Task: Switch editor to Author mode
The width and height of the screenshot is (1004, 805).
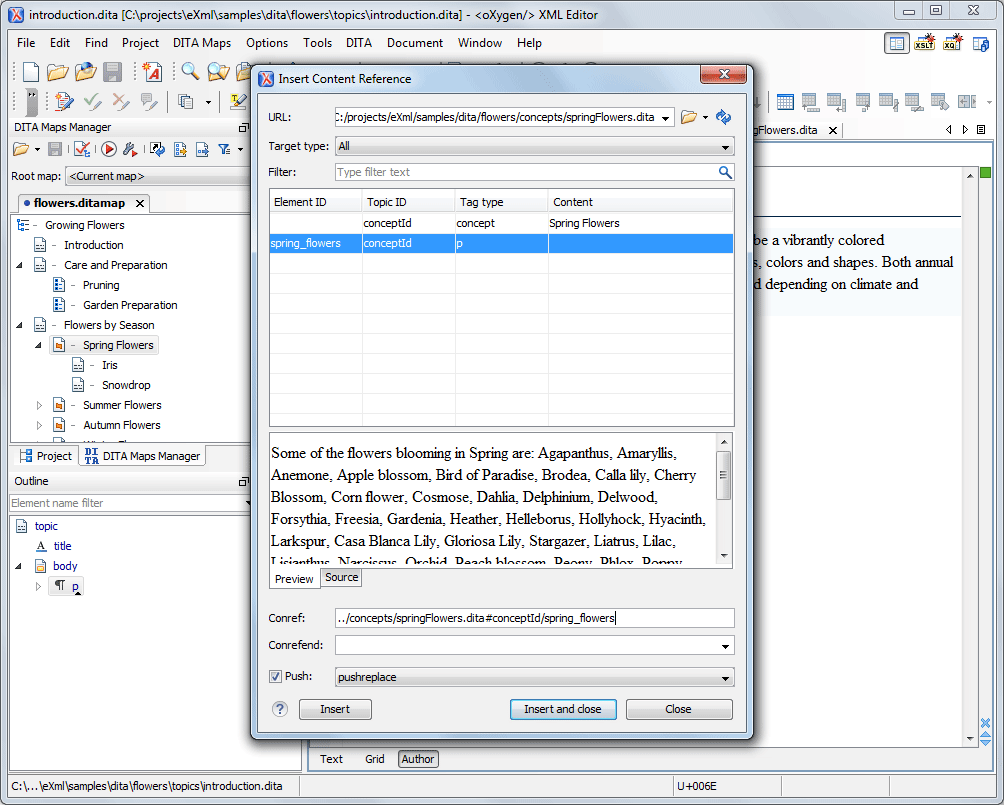Action: click(417, 759)
